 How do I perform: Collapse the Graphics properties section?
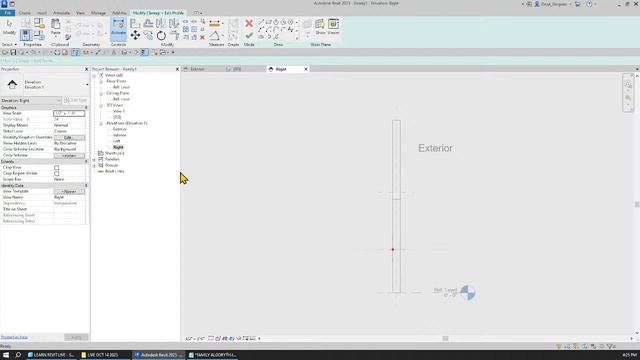point(86,107)
